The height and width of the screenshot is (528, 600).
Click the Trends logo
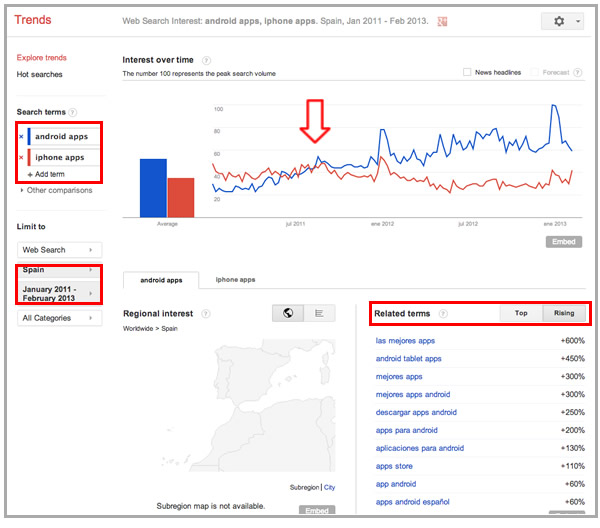[x=33, y=20]
